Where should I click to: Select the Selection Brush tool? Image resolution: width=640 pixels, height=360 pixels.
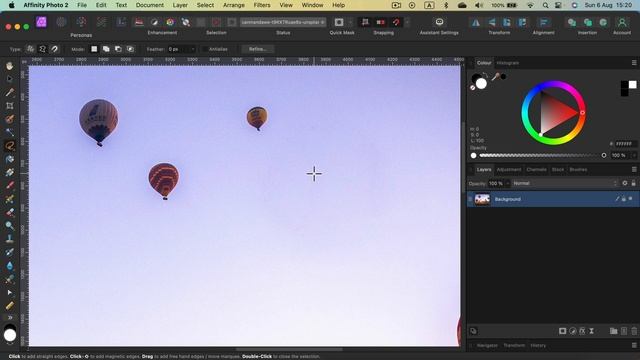pyautogui.click(x=10, y=119)
